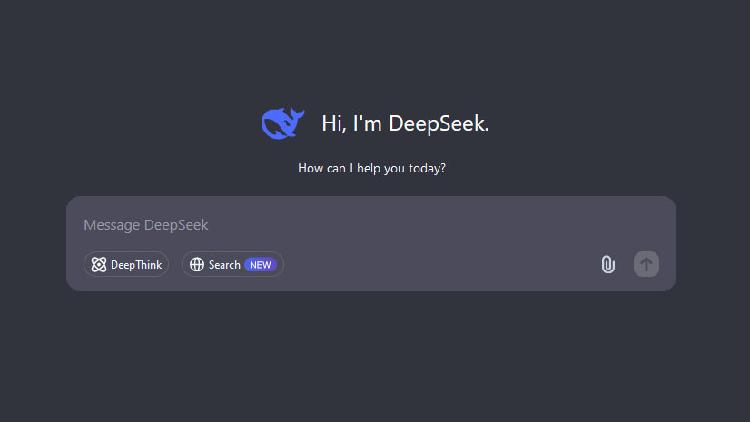Enable the Search web toggle

[x=232, y=265]
